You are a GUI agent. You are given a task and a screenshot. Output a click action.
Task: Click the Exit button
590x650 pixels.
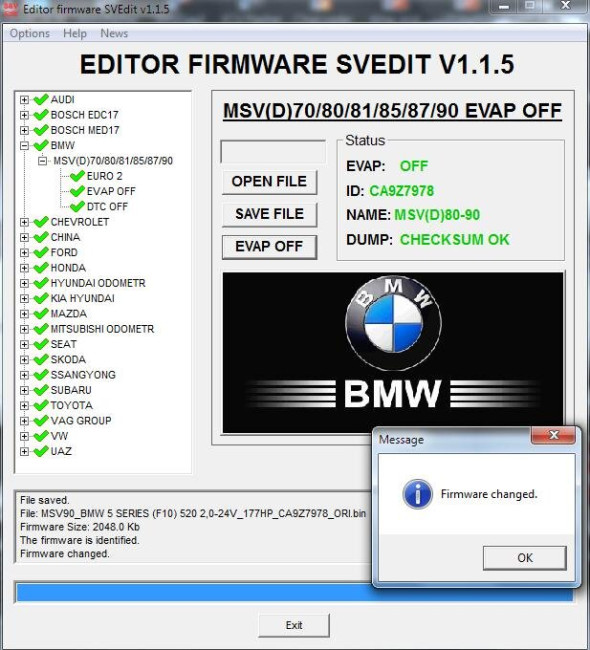(294, 625)
